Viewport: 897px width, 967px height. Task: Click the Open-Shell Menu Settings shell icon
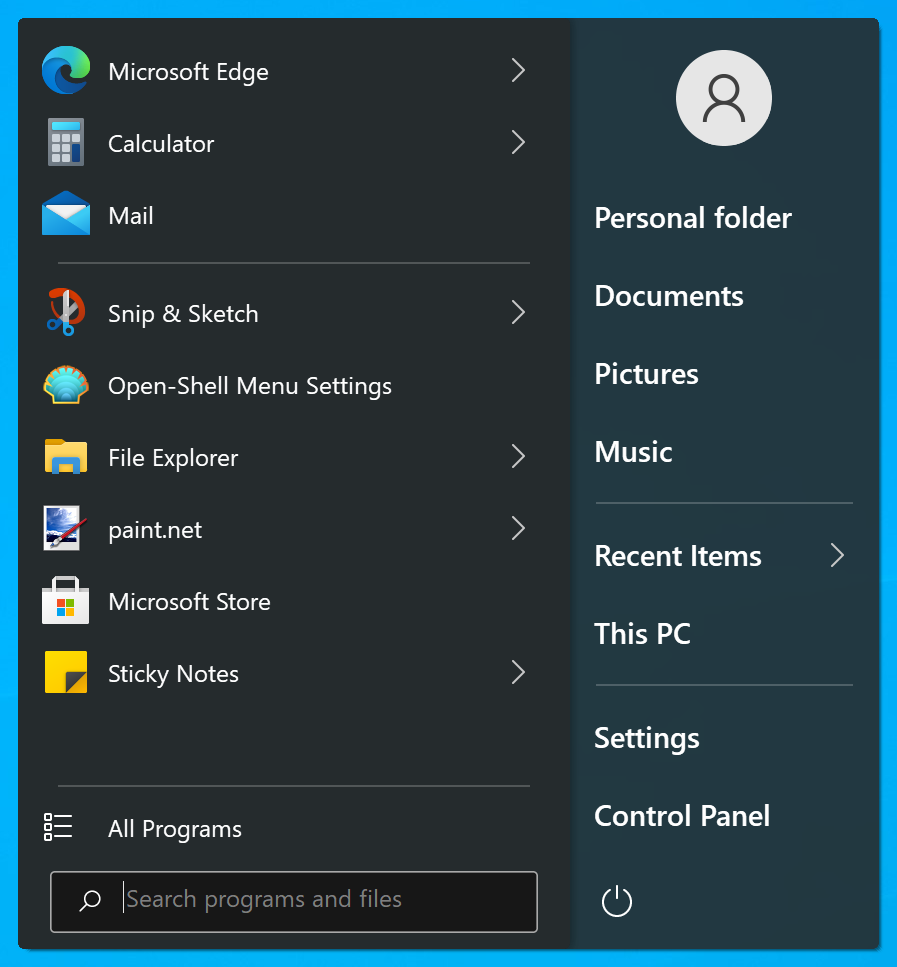click(x=66, y=385)
